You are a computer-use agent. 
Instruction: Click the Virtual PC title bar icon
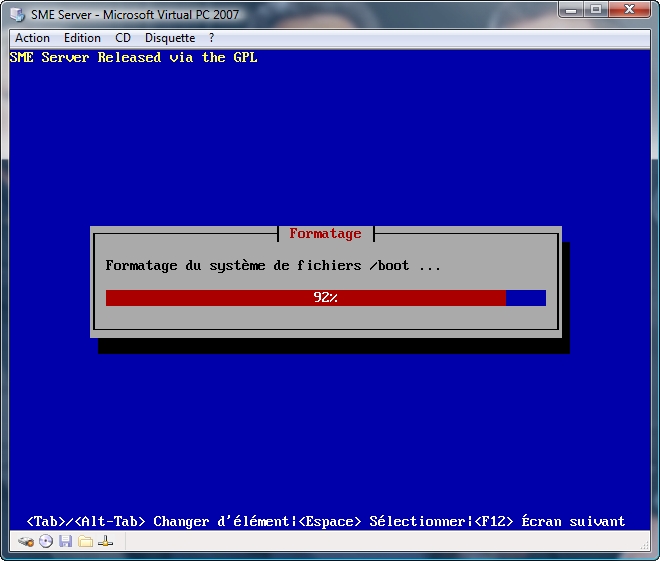click(x=17, y=15)
